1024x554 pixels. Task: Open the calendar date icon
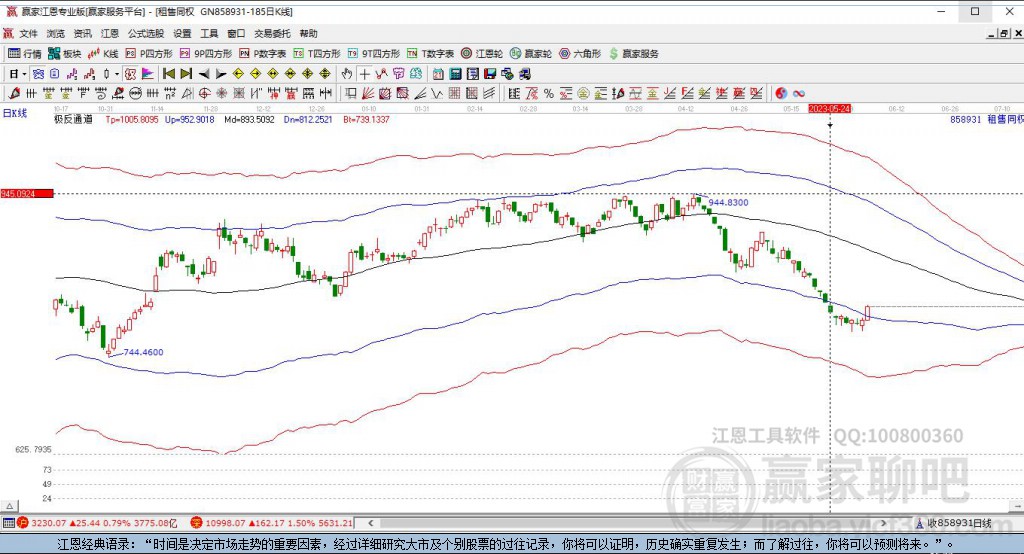(438, 74)
